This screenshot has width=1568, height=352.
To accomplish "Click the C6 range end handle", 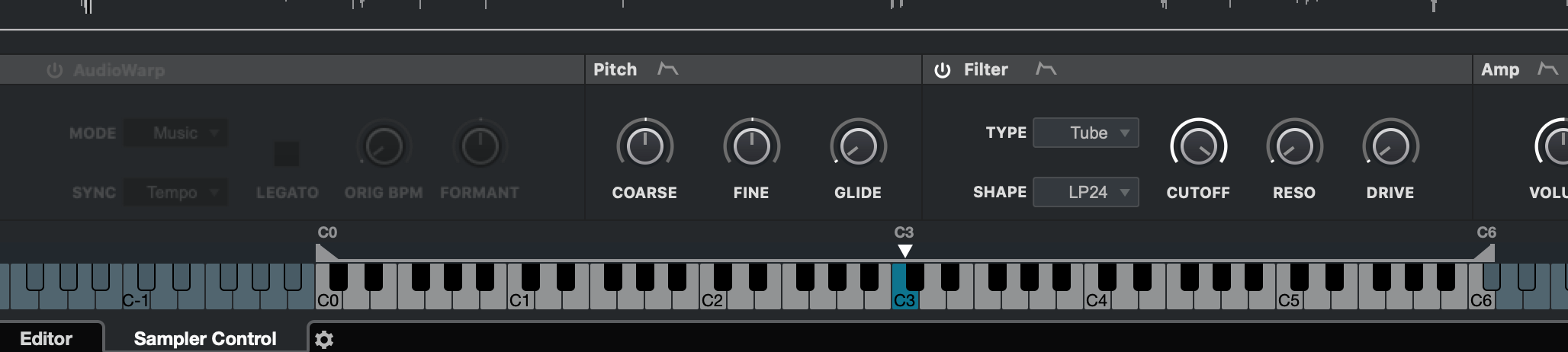I will [x=1484, y=252].
